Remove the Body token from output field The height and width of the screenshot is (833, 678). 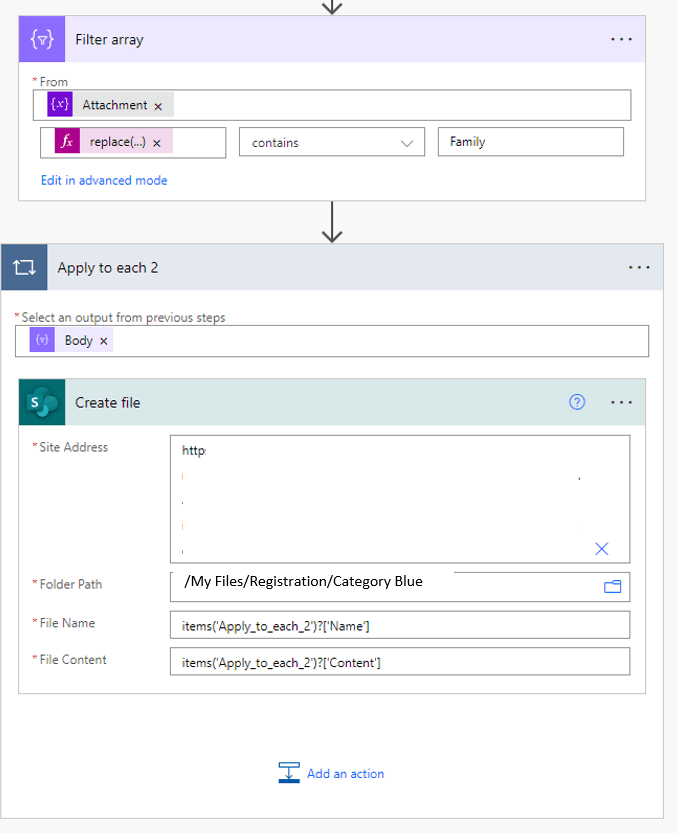[104, 341]
